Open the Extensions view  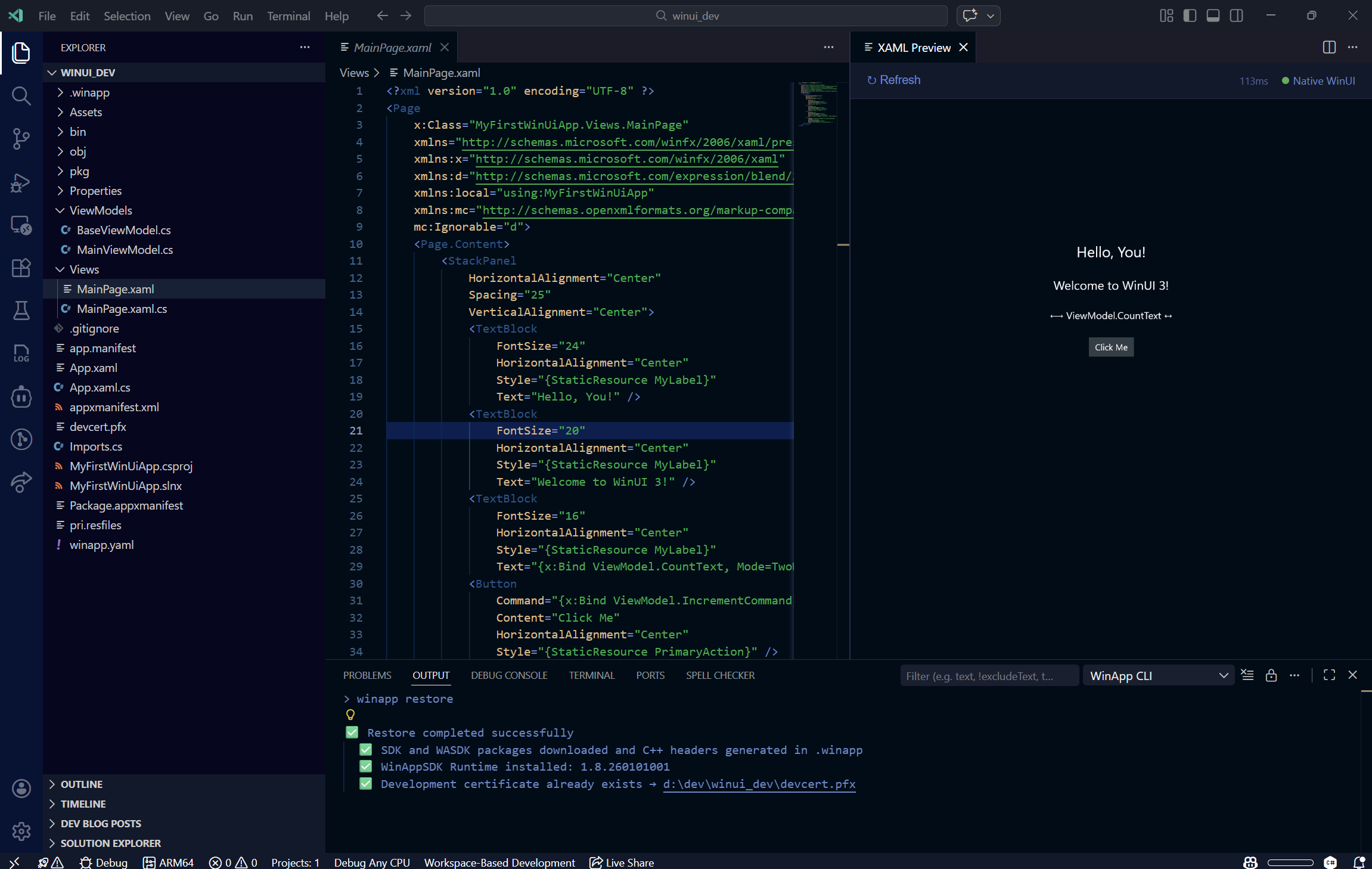[21, 268]
